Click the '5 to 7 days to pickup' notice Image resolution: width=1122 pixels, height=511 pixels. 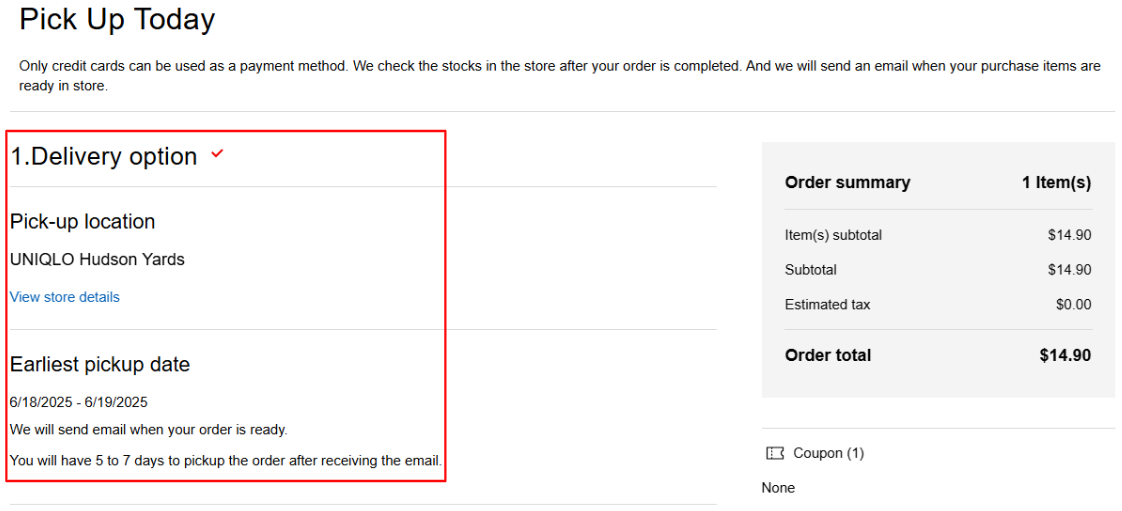[226, 461]
